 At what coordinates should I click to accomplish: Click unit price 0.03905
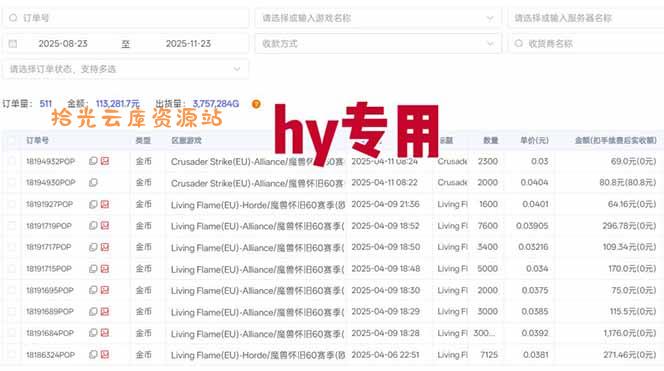pos(532,226)
